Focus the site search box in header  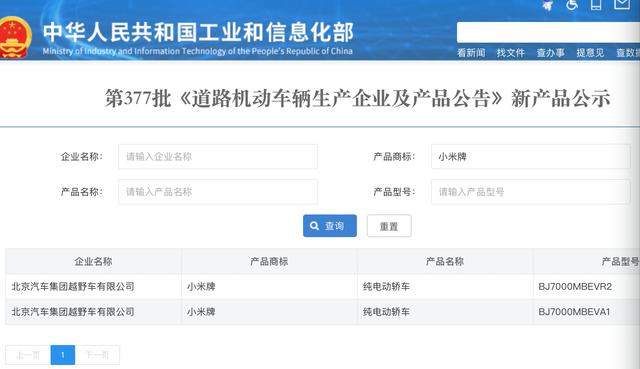click(x=548, y=32)
